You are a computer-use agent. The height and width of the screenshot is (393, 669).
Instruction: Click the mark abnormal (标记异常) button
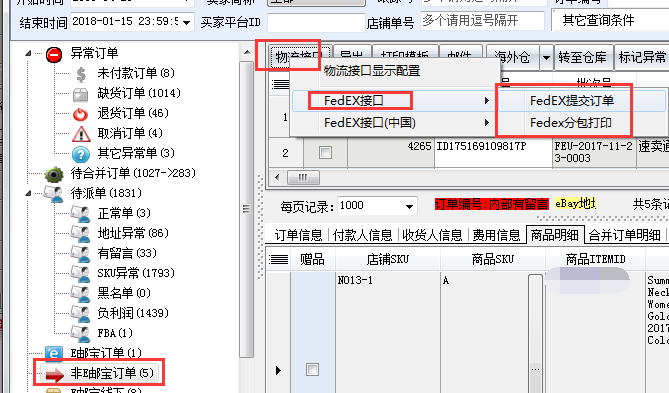(642, 57)
